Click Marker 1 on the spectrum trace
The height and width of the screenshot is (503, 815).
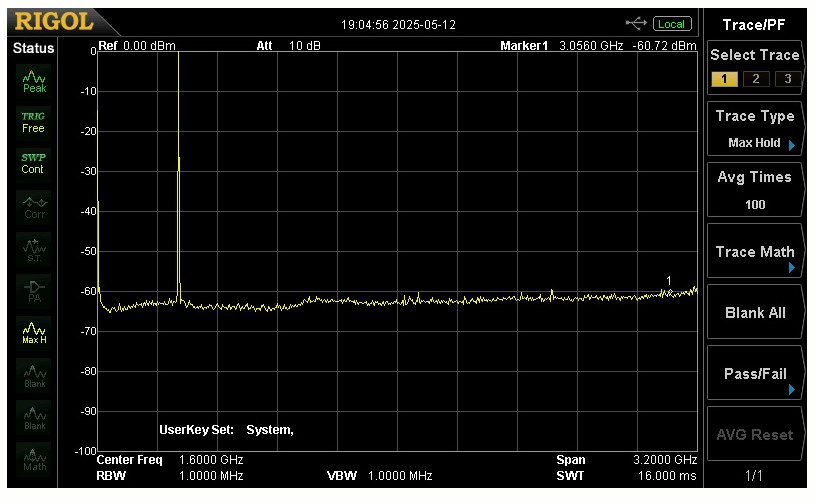670,291
